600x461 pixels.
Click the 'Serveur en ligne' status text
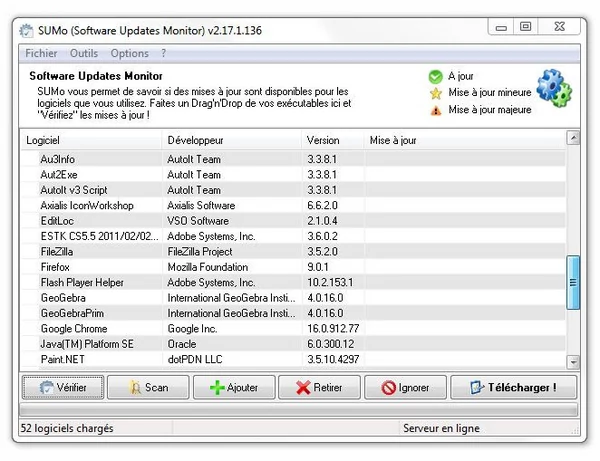pyautogui.click(x=441, y=428)
